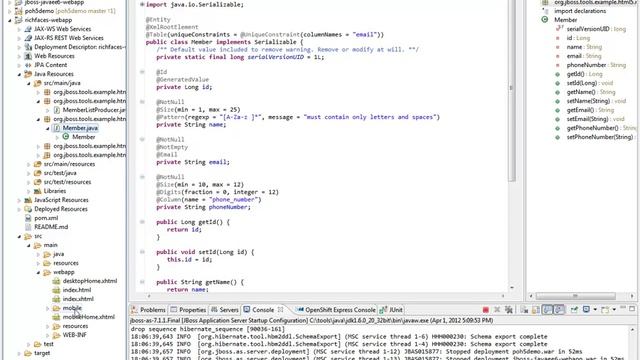Image resolution: width=640 pixels, height=360 pixels.
Task: Click the editor vertical scrollbar thumb
Action: tap(512, 90)
